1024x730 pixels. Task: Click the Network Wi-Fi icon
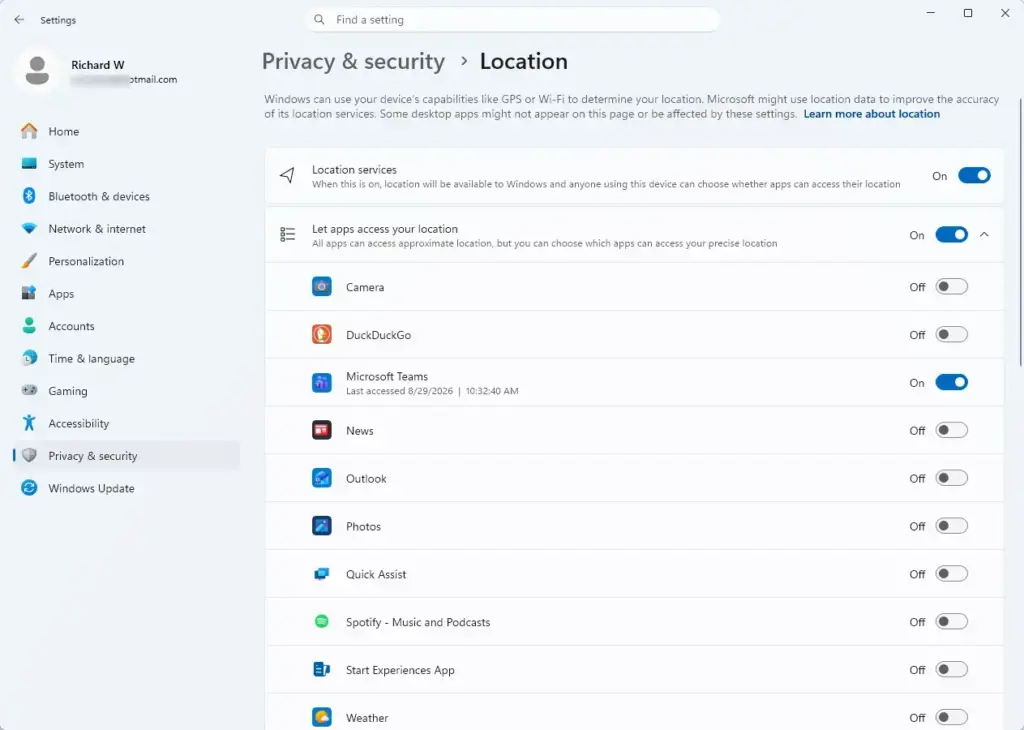click(x=29, y=229)
